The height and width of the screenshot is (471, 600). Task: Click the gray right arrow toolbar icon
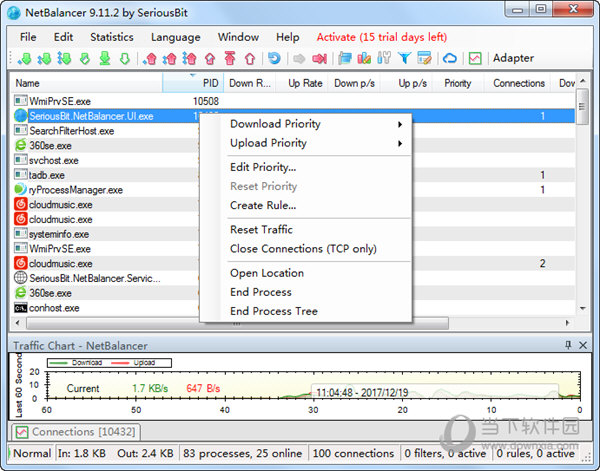[299, 59]
